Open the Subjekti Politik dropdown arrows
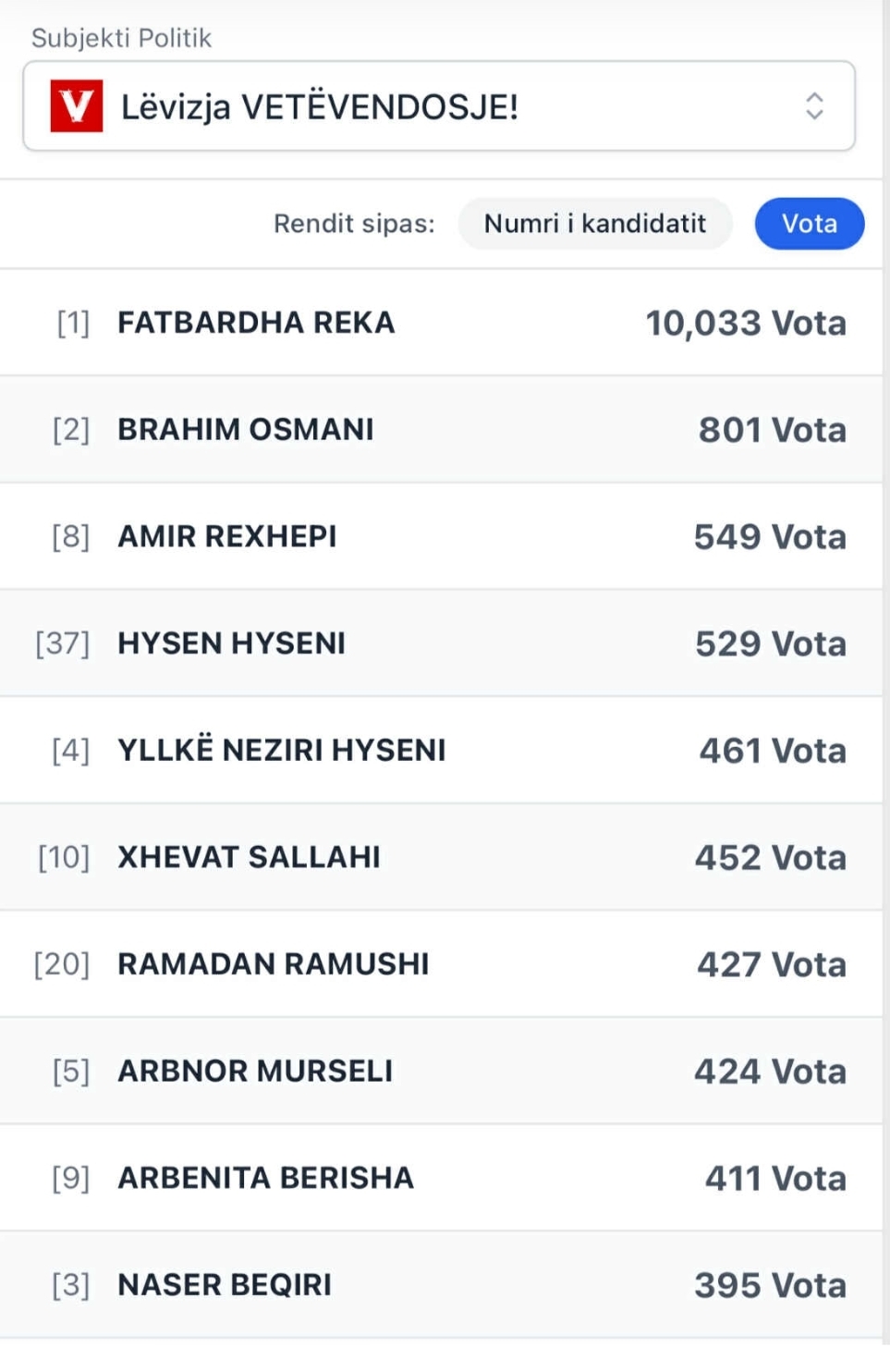 813,106
